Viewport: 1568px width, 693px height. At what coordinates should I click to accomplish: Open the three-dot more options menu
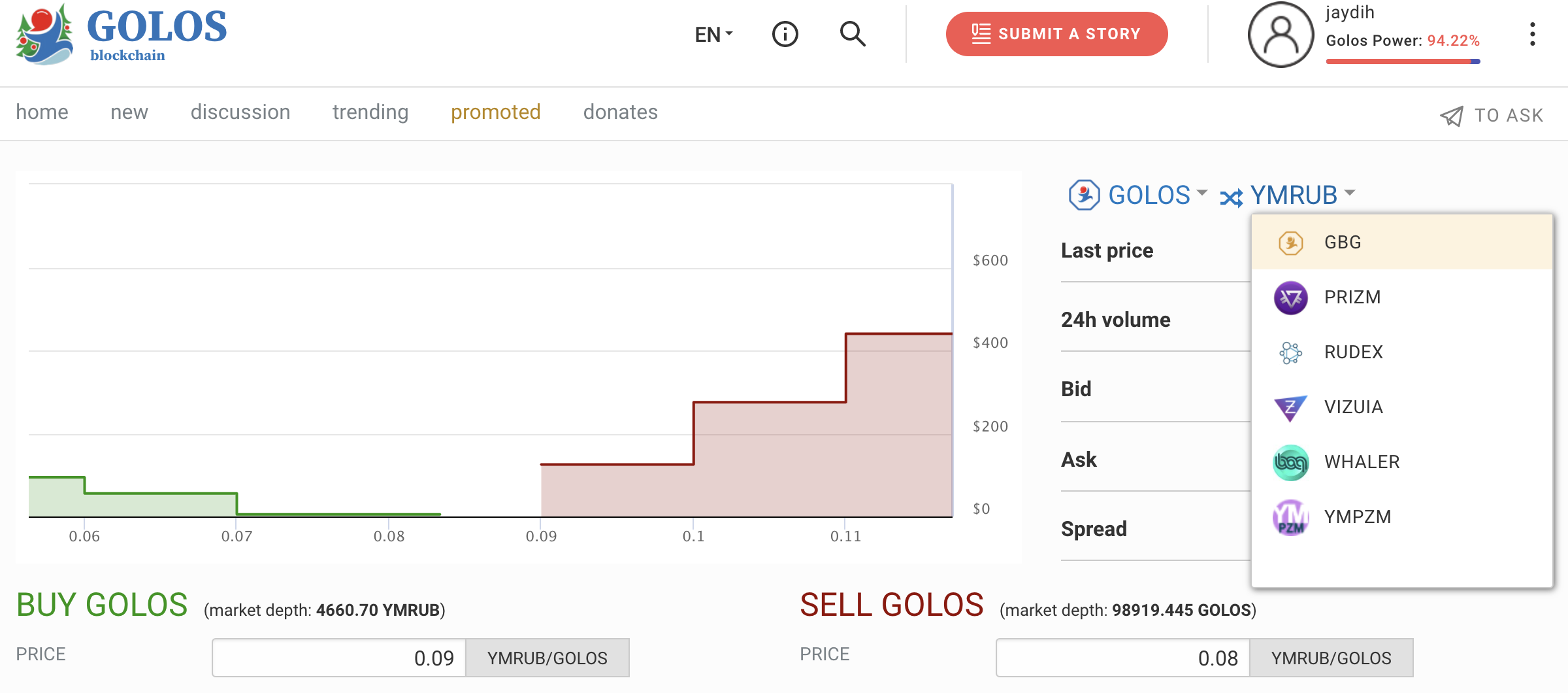[1532, 34]
